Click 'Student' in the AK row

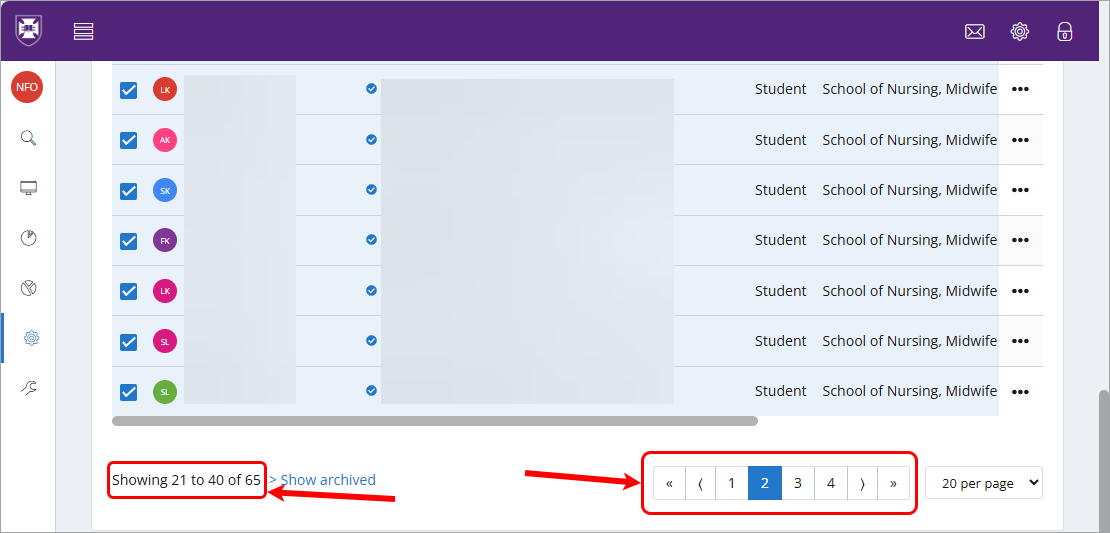point(780,140)
